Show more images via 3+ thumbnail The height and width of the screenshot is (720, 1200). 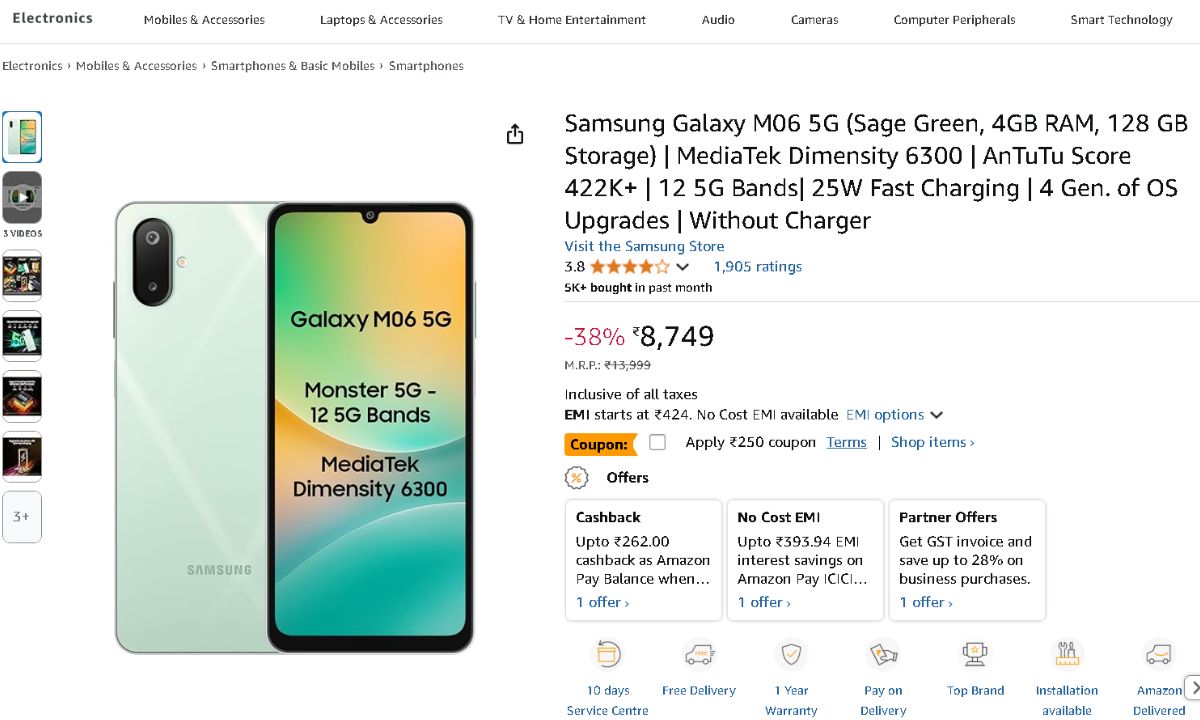click(22, 517)
